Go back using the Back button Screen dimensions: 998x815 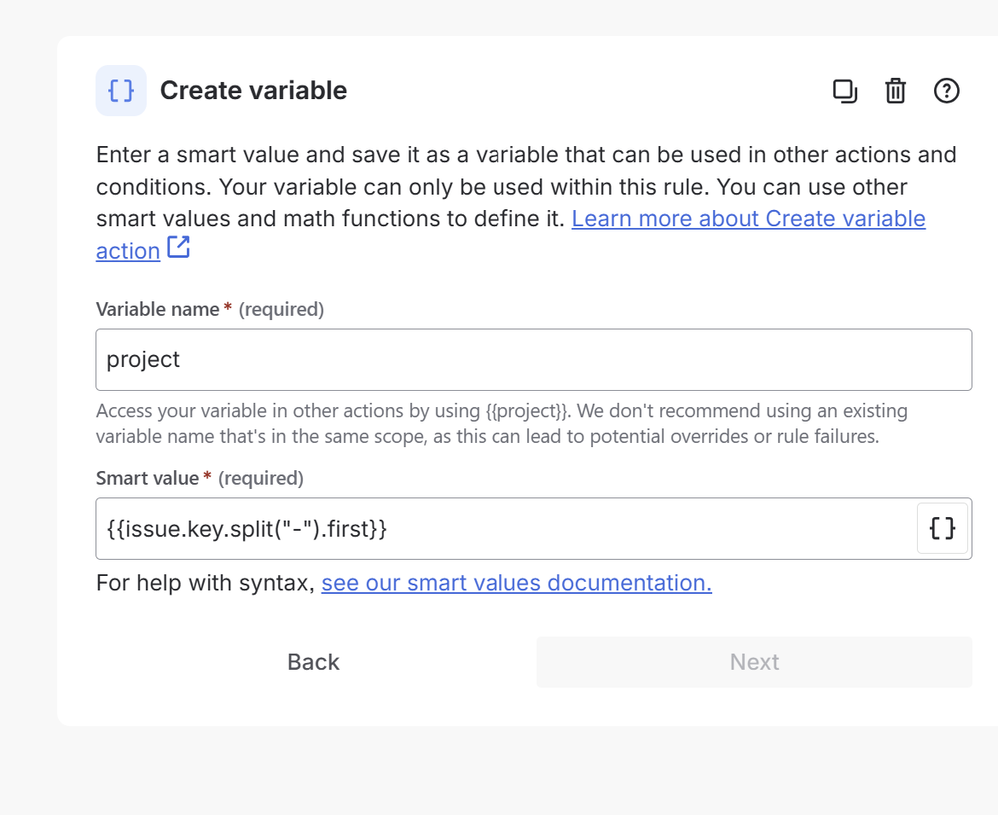(x=313, y=662)
